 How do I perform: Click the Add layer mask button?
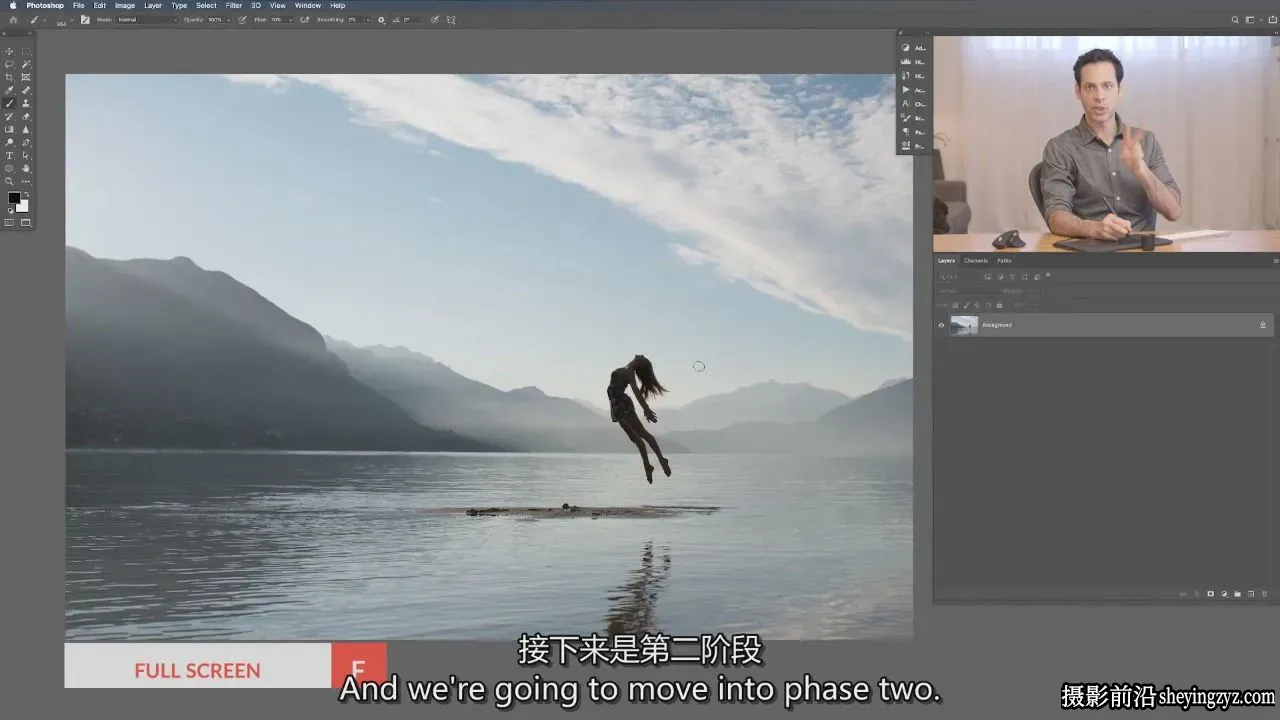tap(1211, 594)
